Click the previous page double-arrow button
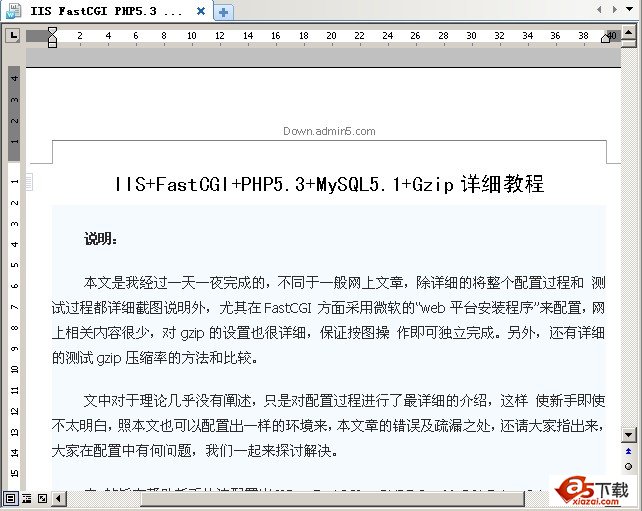This screenshot has width=642, height=511. (628, 451)
